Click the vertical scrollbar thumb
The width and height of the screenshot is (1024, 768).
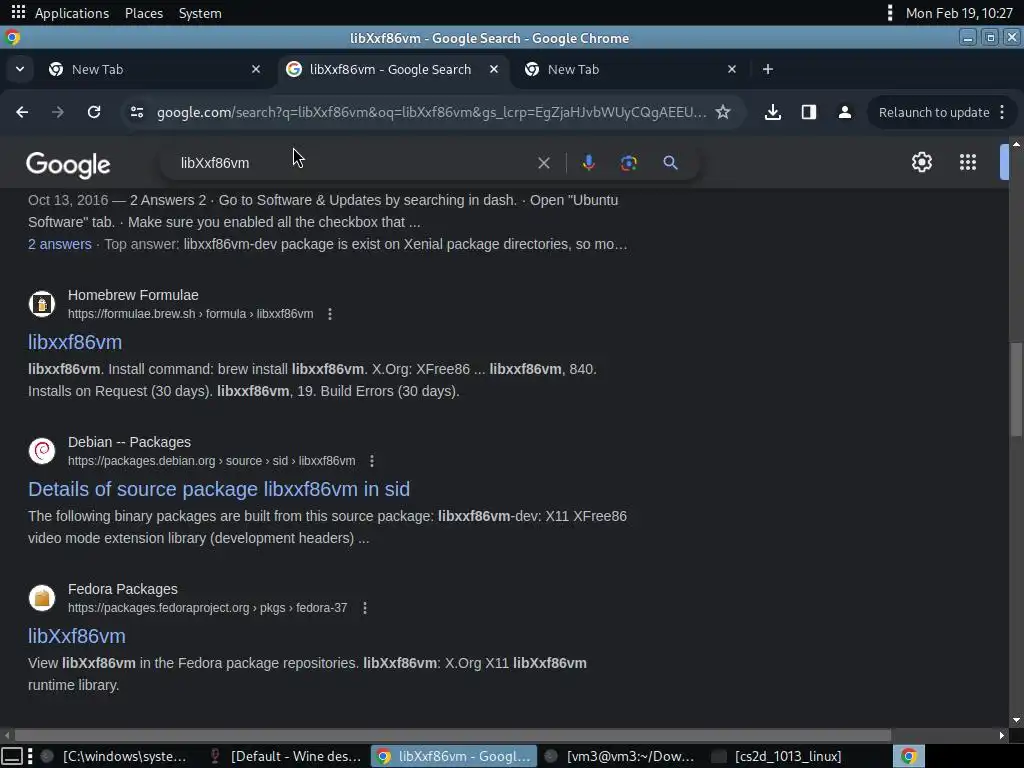tap(1016, 389)
